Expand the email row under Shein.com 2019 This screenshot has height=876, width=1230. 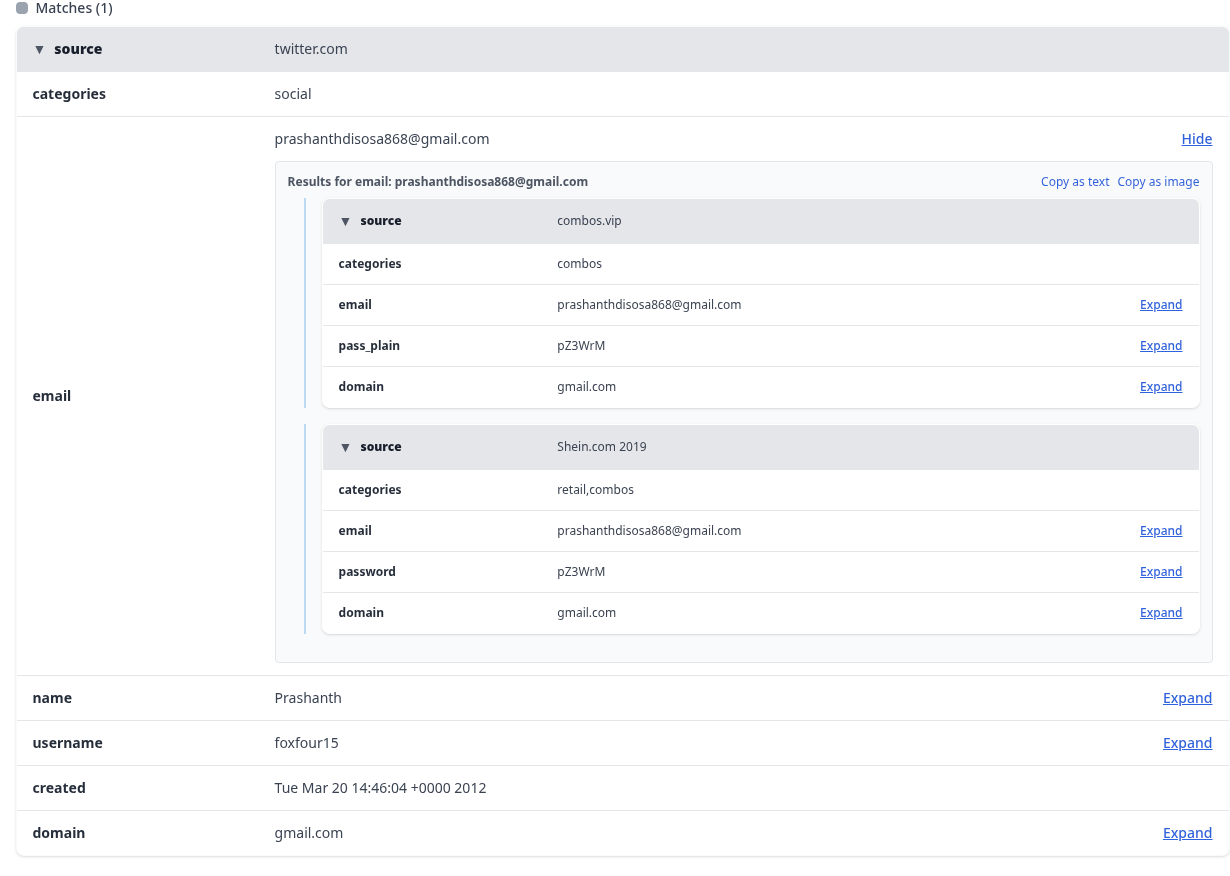(x=1160, y=531)
